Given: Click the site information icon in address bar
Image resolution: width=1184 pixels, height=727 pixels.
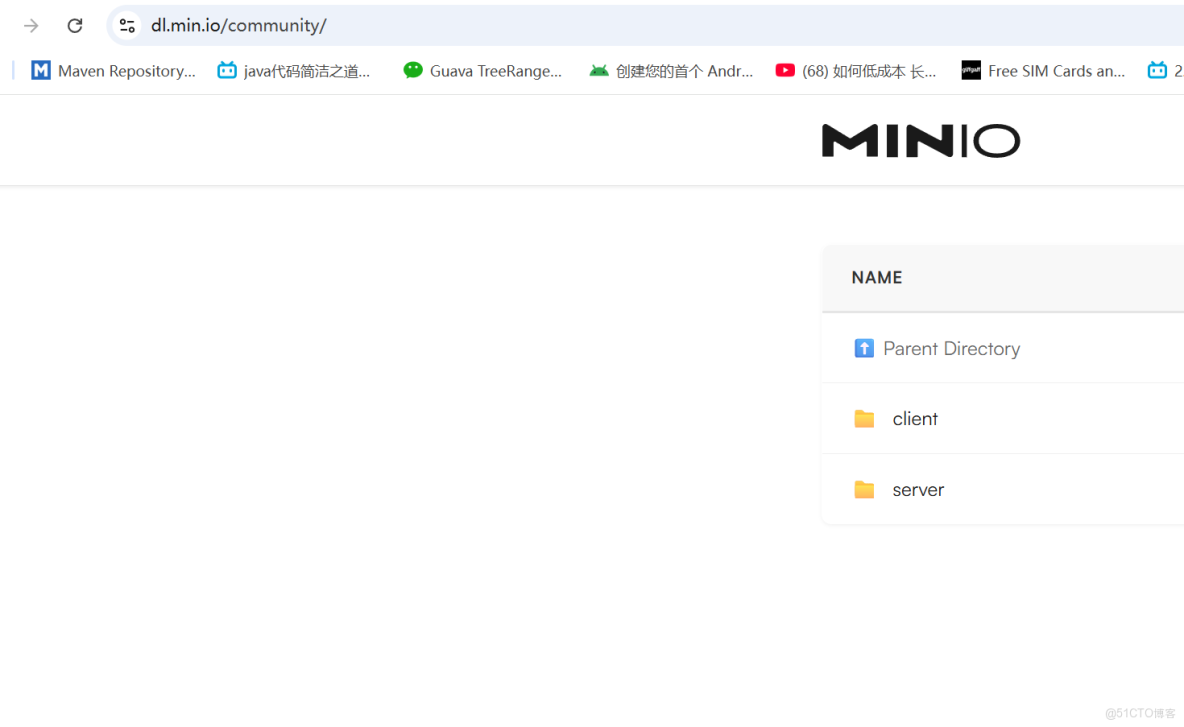Looking at the screenshot, I should [x=127, y=25].
